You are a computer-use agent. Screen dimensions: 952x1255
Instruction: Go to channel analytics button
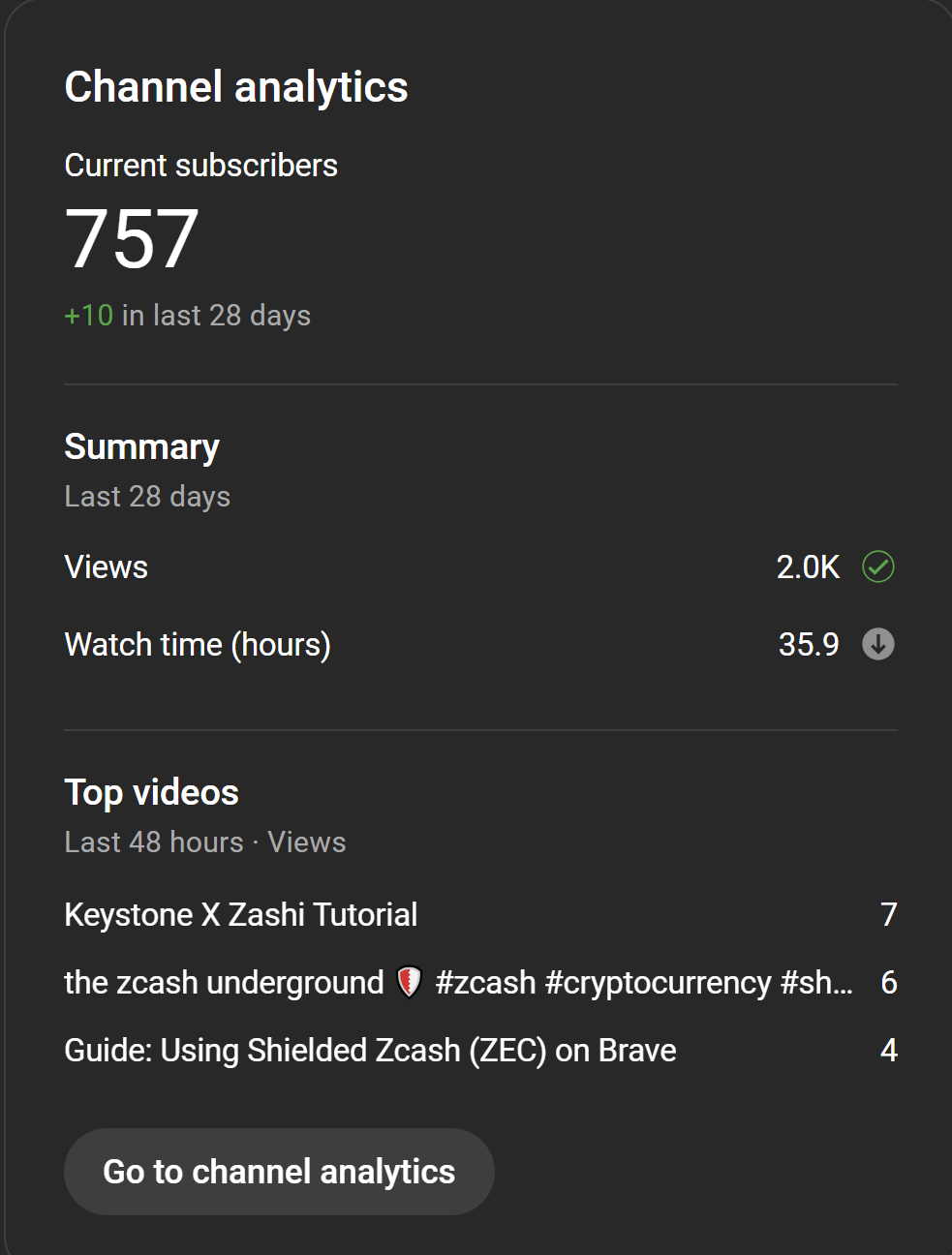pyautogui.click(x=279, y=1172)
